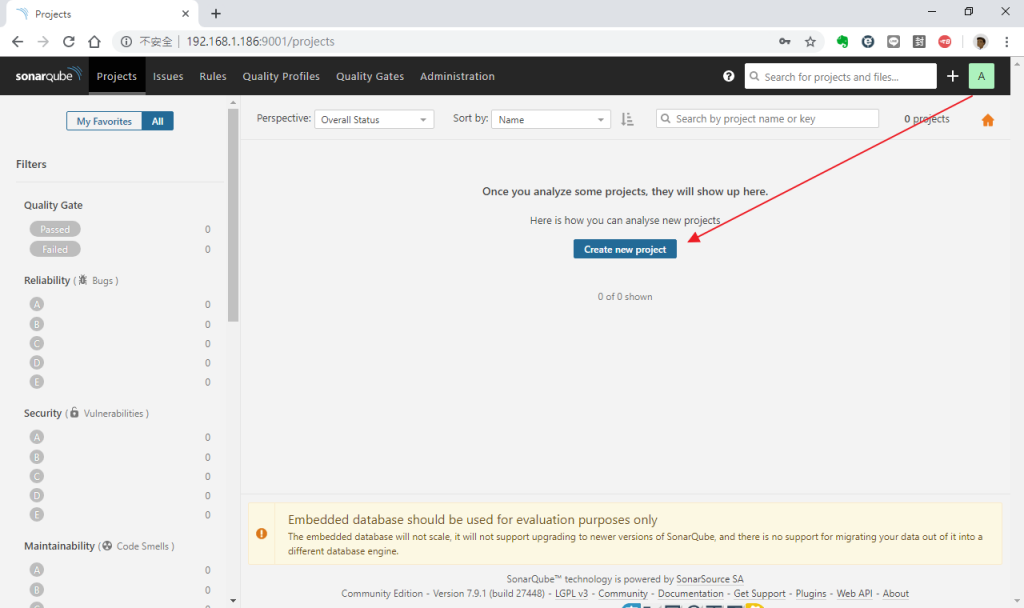Click the browser address bar URL
The width and height of the screenshot is (1024, 608).
click(x=261, y=42)
